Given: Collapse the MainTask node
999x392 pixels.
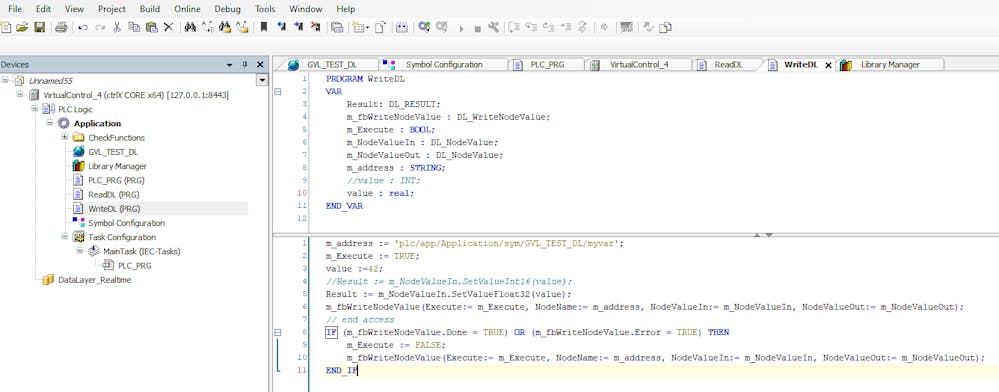Looking at the screenshot, I should [x=79, y=250].
